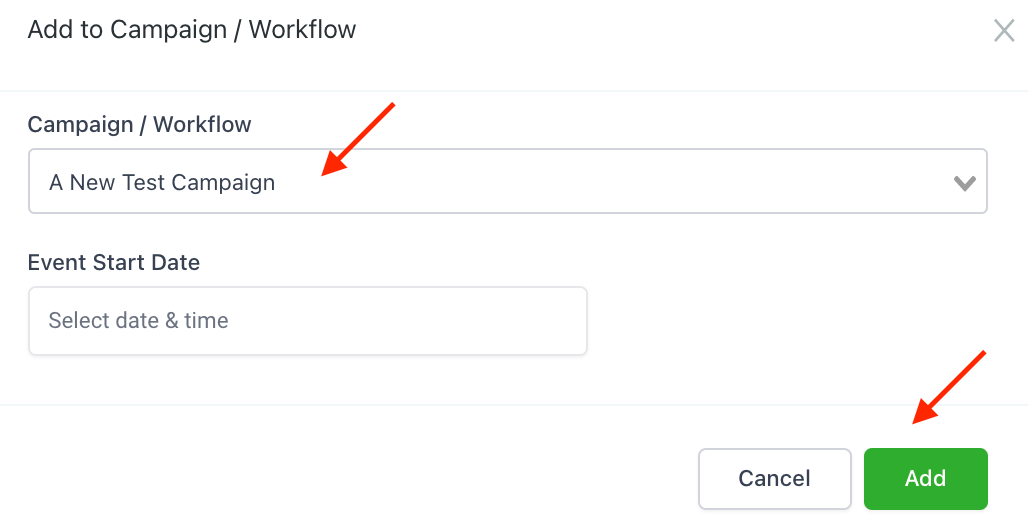Dismiss the modal with the X icon
Screen dimensions: 1028x524
click(x=1003, y=31)
